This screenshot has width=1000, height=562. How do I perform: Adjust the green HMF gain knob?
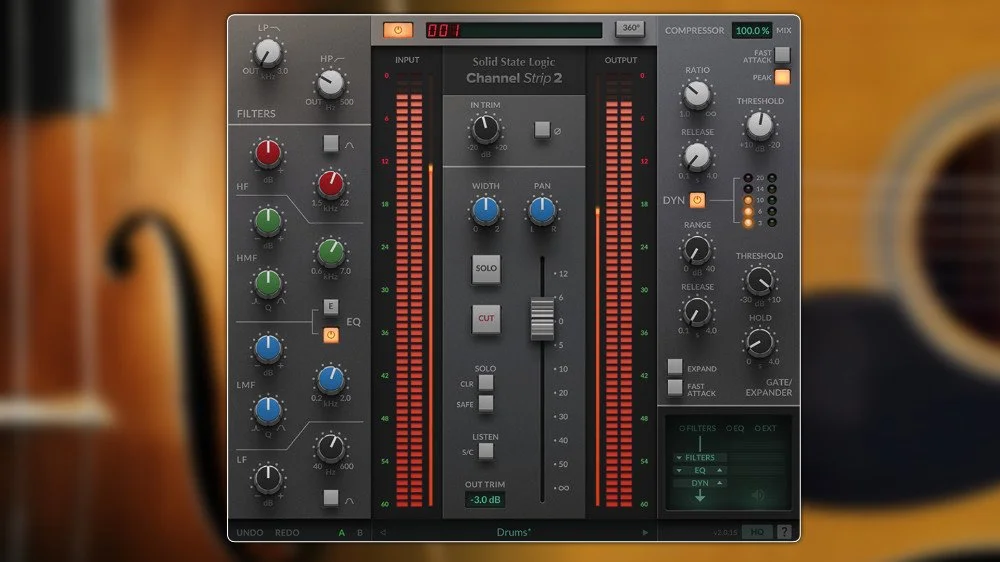[x=268, y=221]
